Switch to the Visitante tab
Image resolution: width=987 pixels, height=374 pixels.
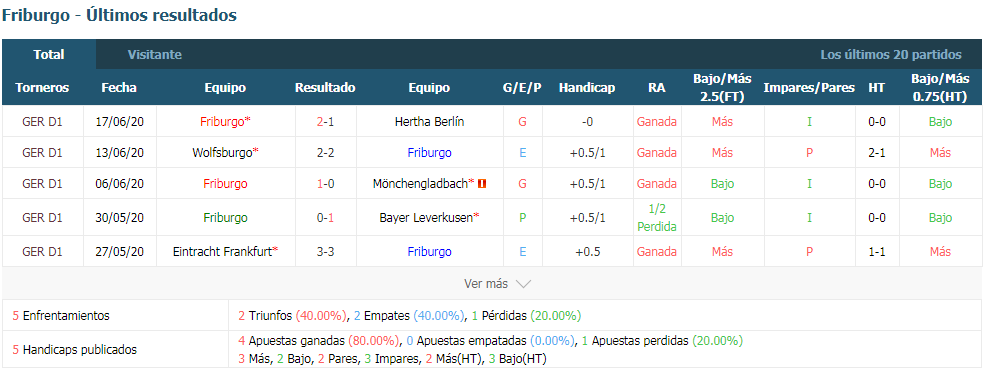click(x=155, y=55)
